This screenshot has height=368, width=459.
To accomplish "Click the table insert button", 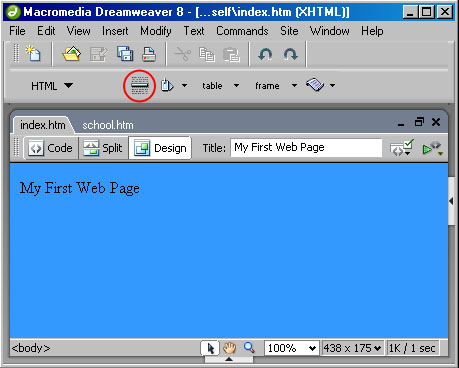I will coord(212,86).
